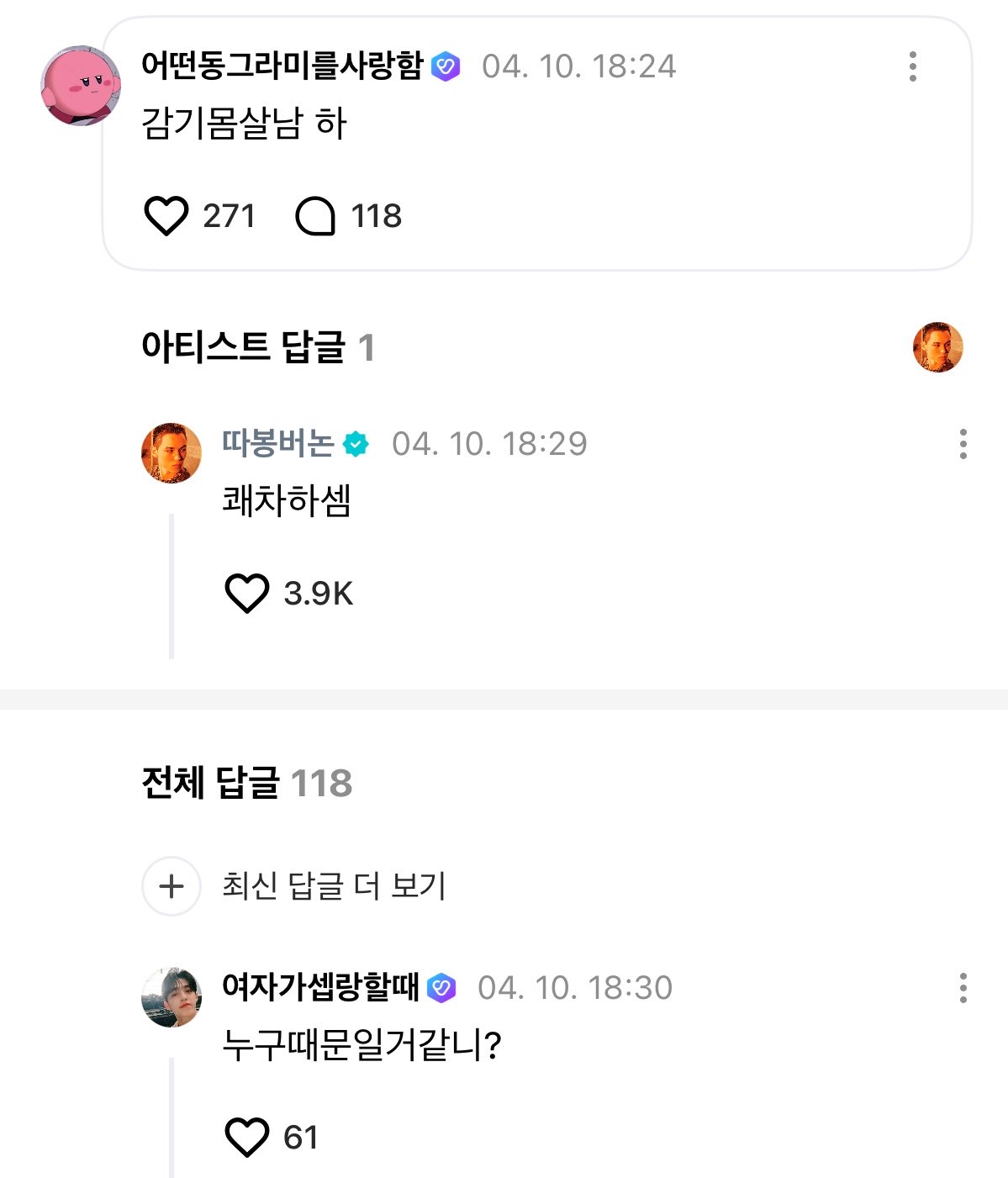Like the artist reply 쾌차하셈
This screenshot has width=1008, height=1178.
247,594
